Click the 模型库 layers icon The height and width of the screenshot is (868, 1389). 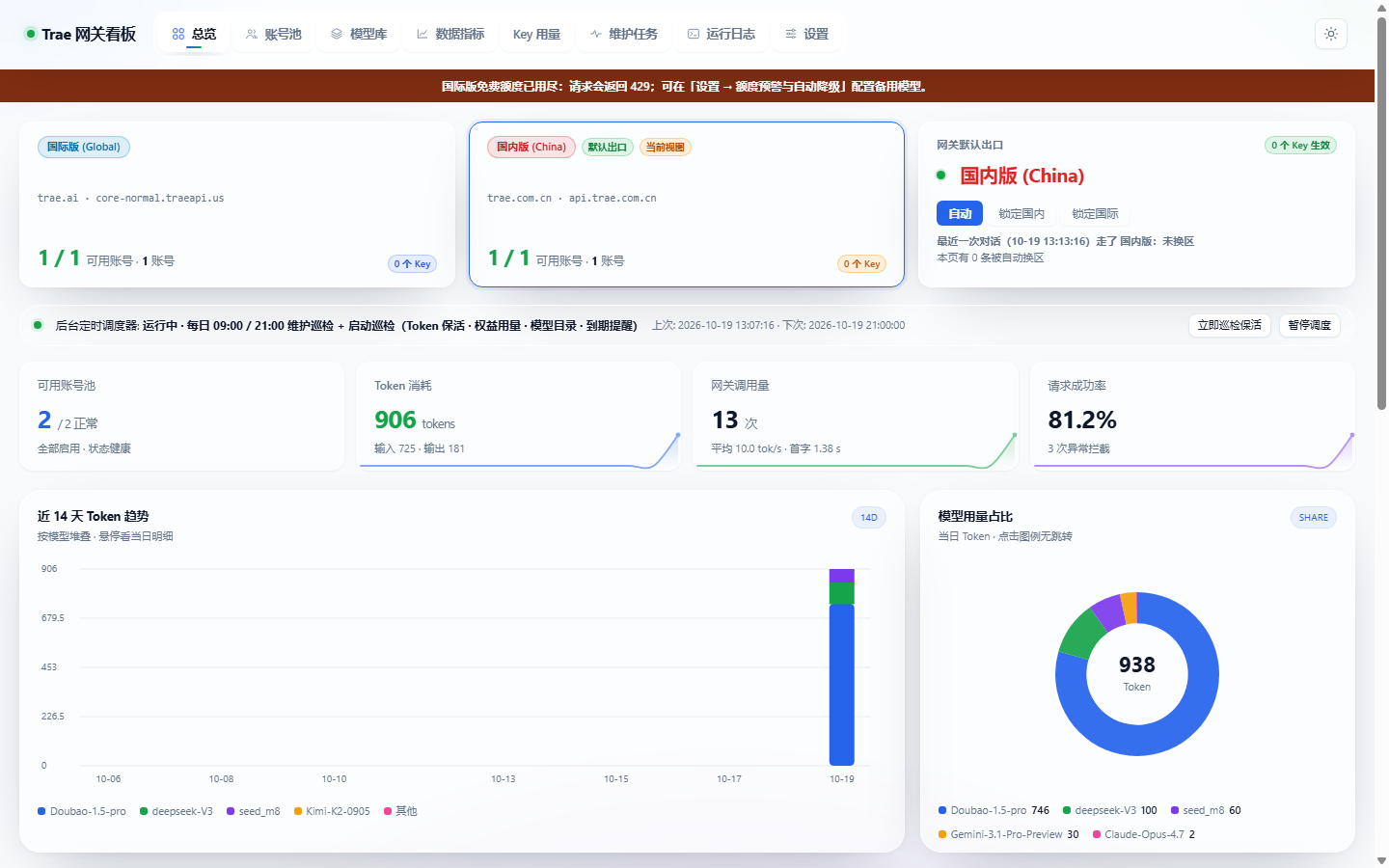337,34
